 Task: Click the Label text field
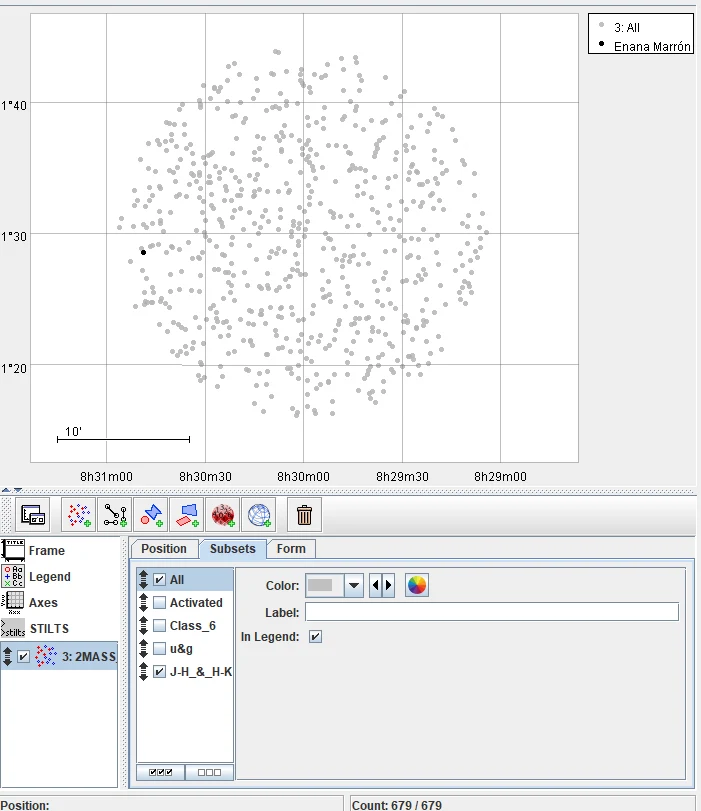point(491,612)
